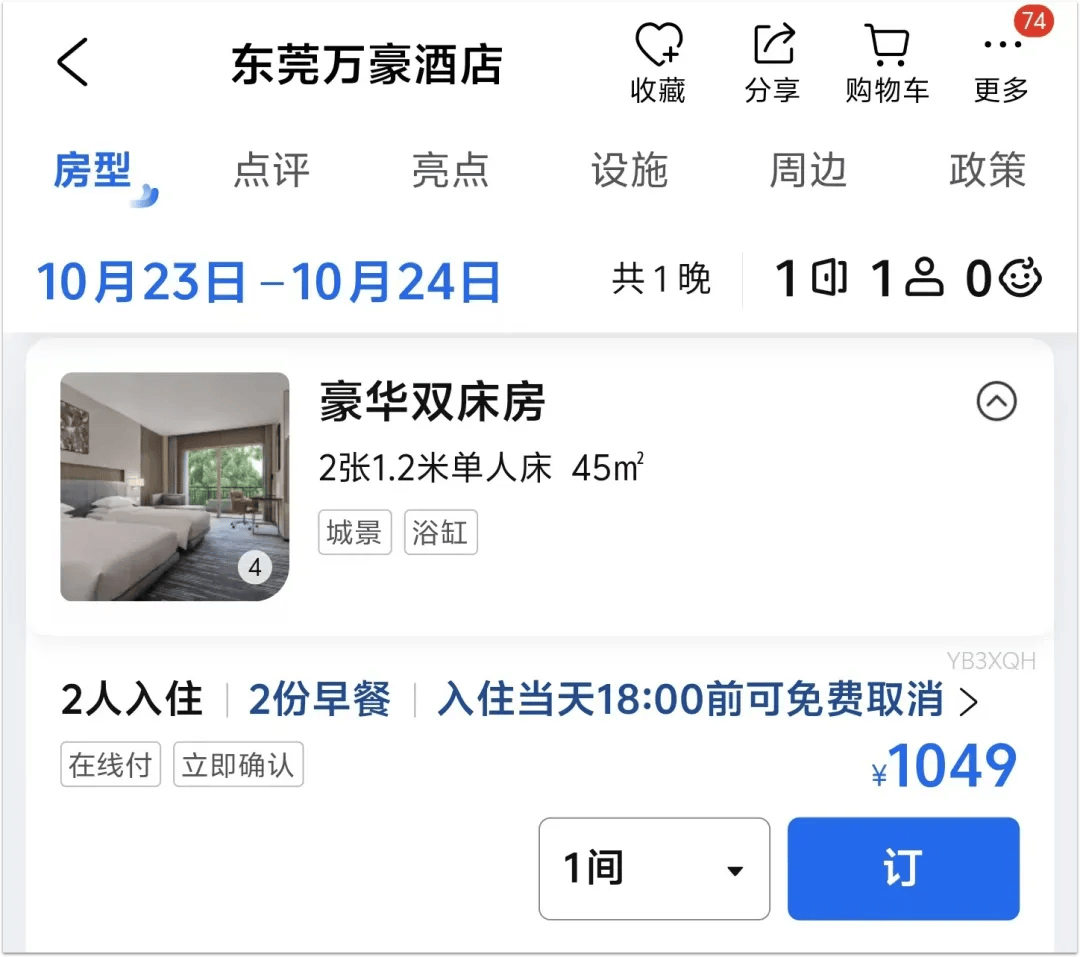Open the shopping cart
This screenshot has width=1080, height=957.
[x=887, y=63]
